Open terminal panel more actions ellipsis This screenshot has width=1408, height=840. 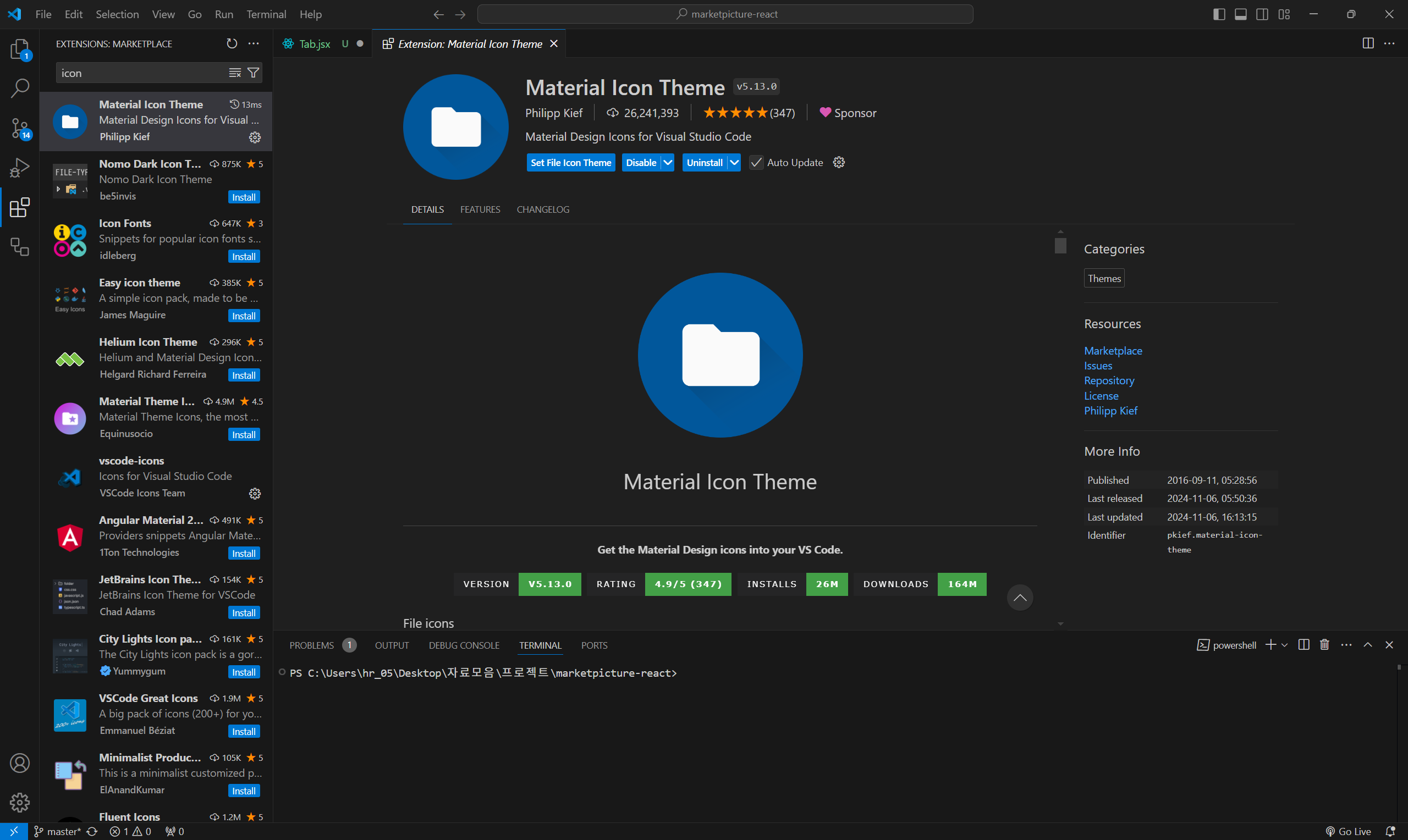[1346, 645]
